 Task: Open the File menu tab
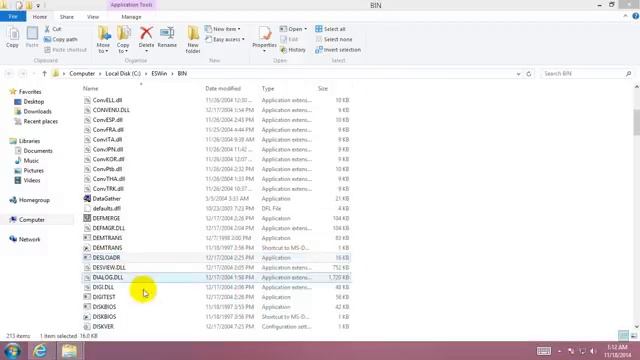pos(13,17)
